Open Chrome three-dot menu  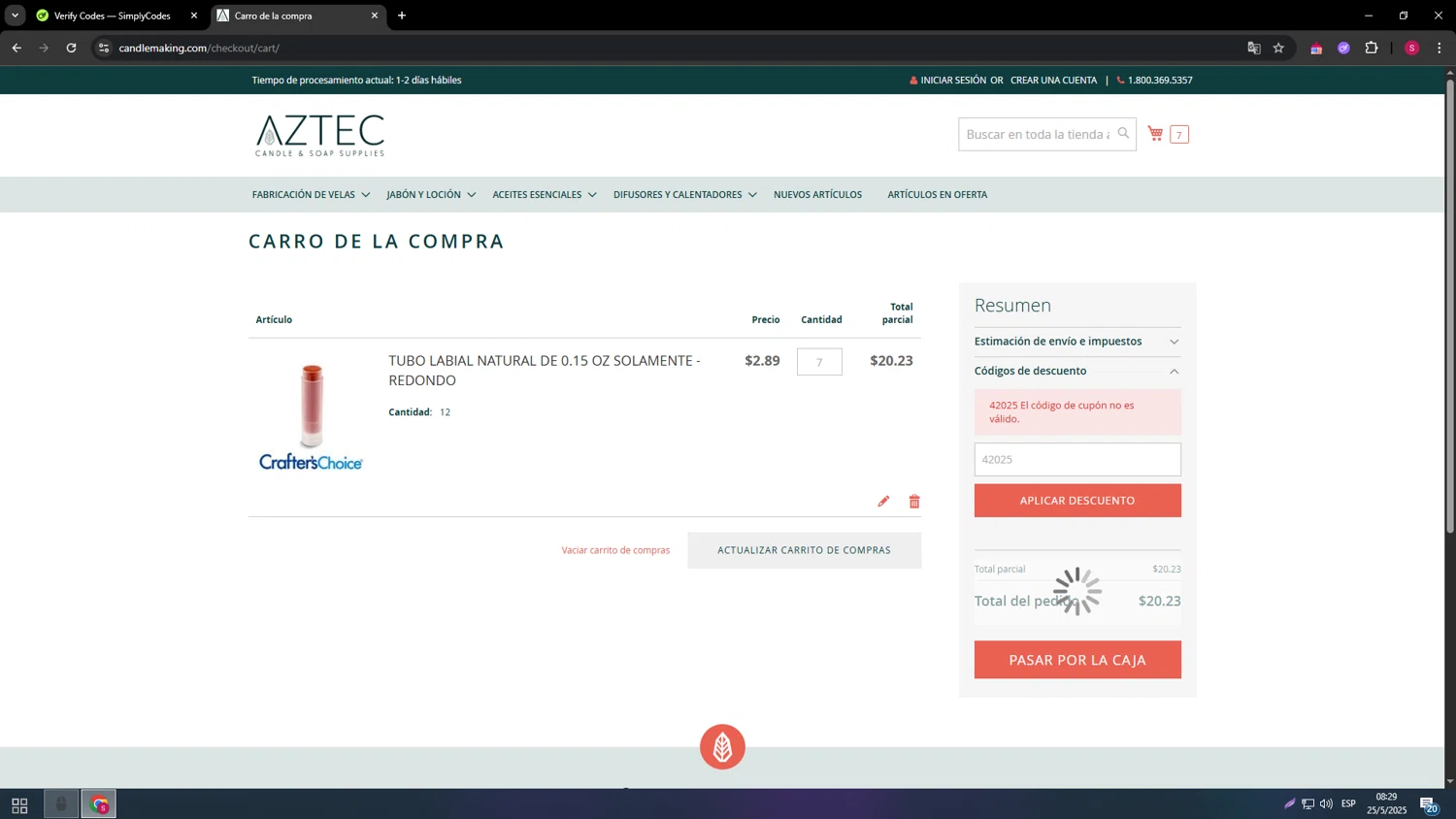pos(1439,48)
